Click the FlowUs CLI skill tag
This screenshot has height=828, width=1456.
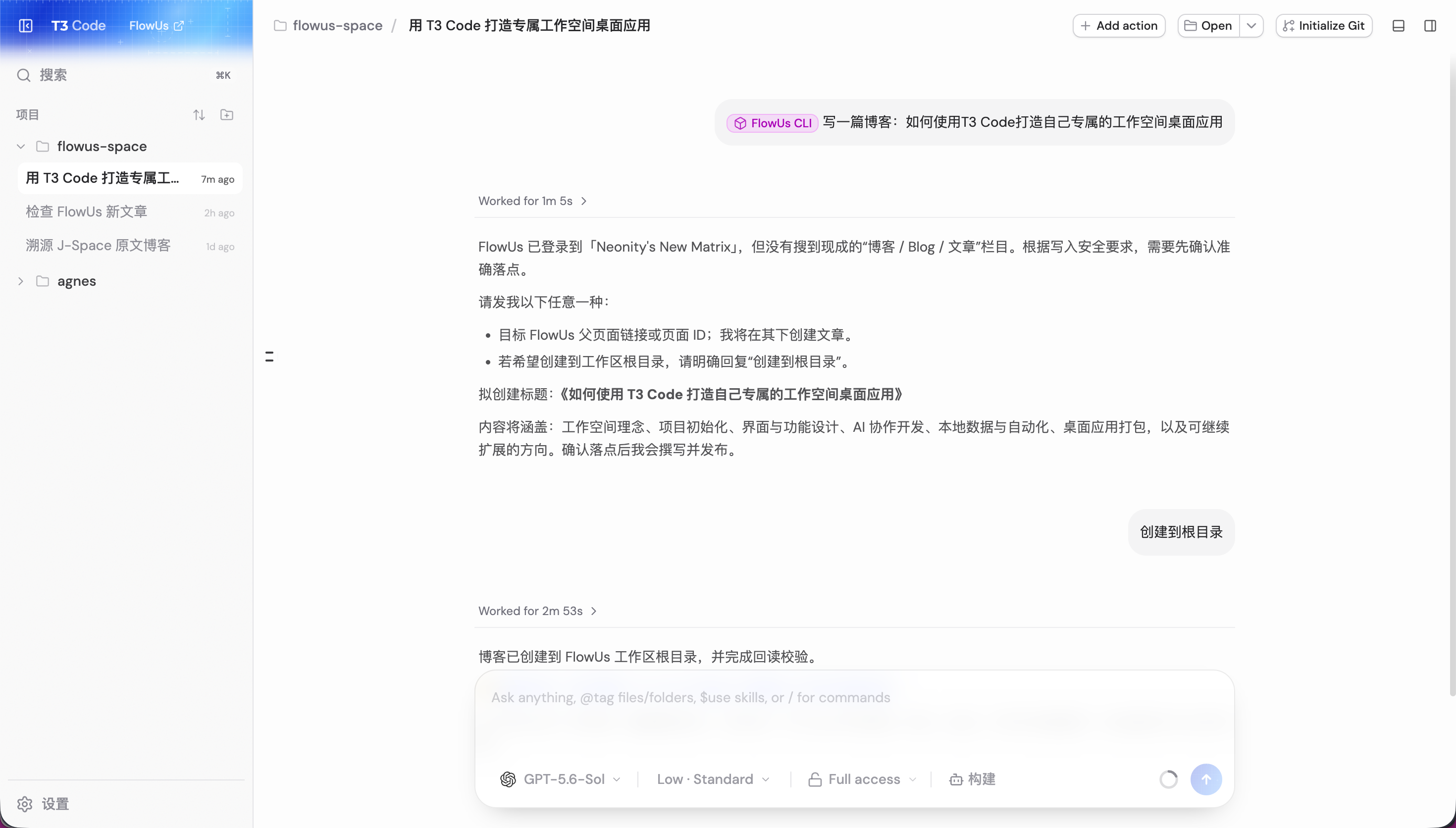[773, 123]
